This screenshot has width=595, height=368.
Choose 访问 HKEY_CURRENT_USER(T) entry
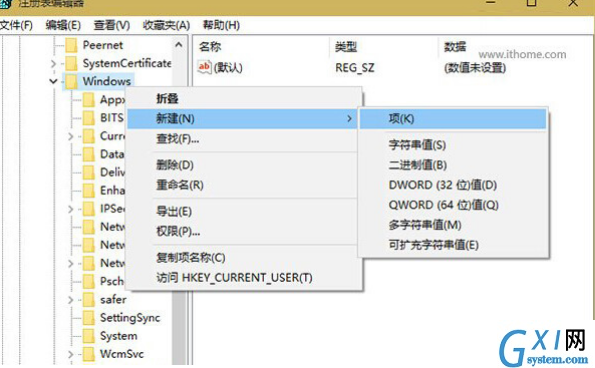click(234, 278)
